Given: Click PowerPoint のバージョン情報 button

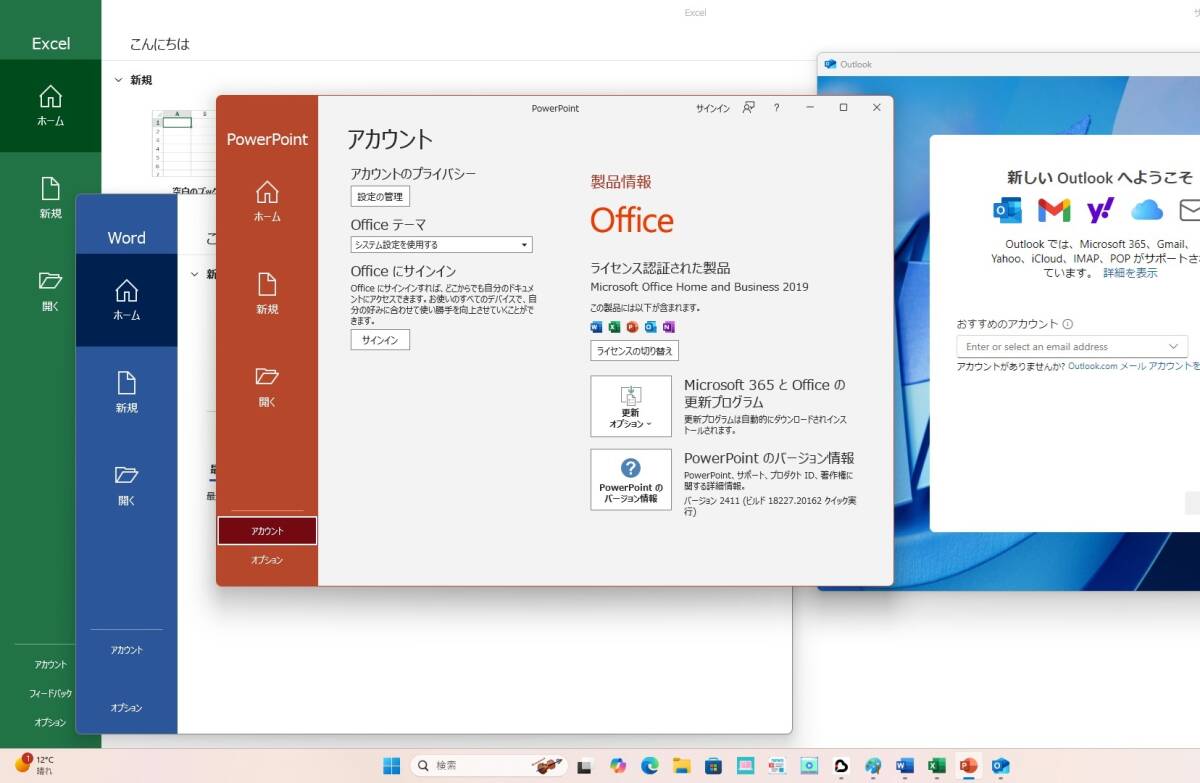Looking at the screenshot, I should coord(631,479).
